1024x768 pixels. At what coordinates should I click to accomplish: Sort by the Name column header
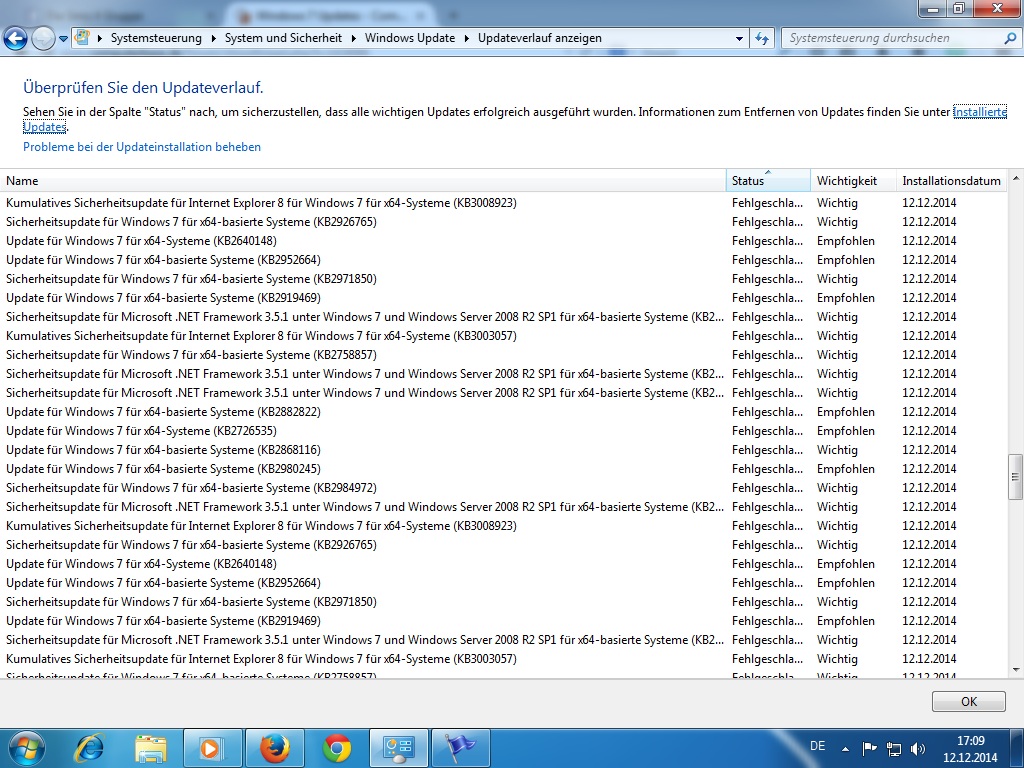[363, 181]
